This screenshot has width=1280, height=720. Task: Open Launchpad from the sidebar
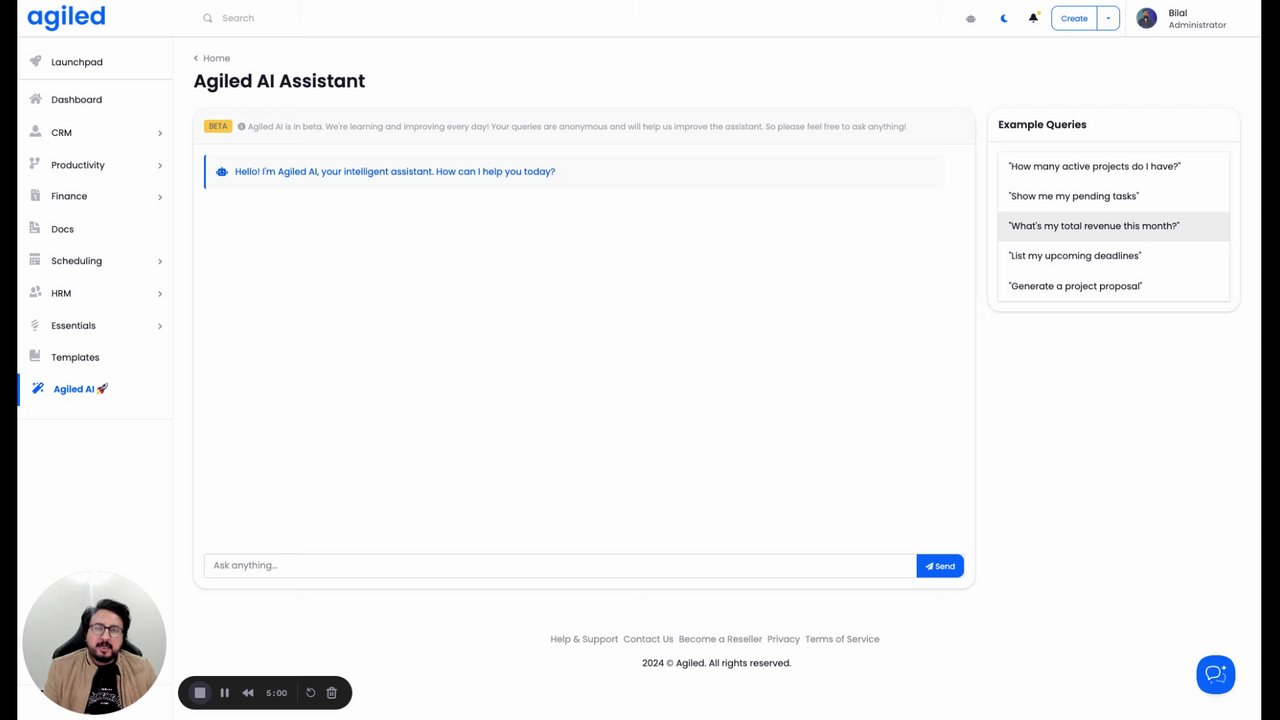tap(76, 62)
